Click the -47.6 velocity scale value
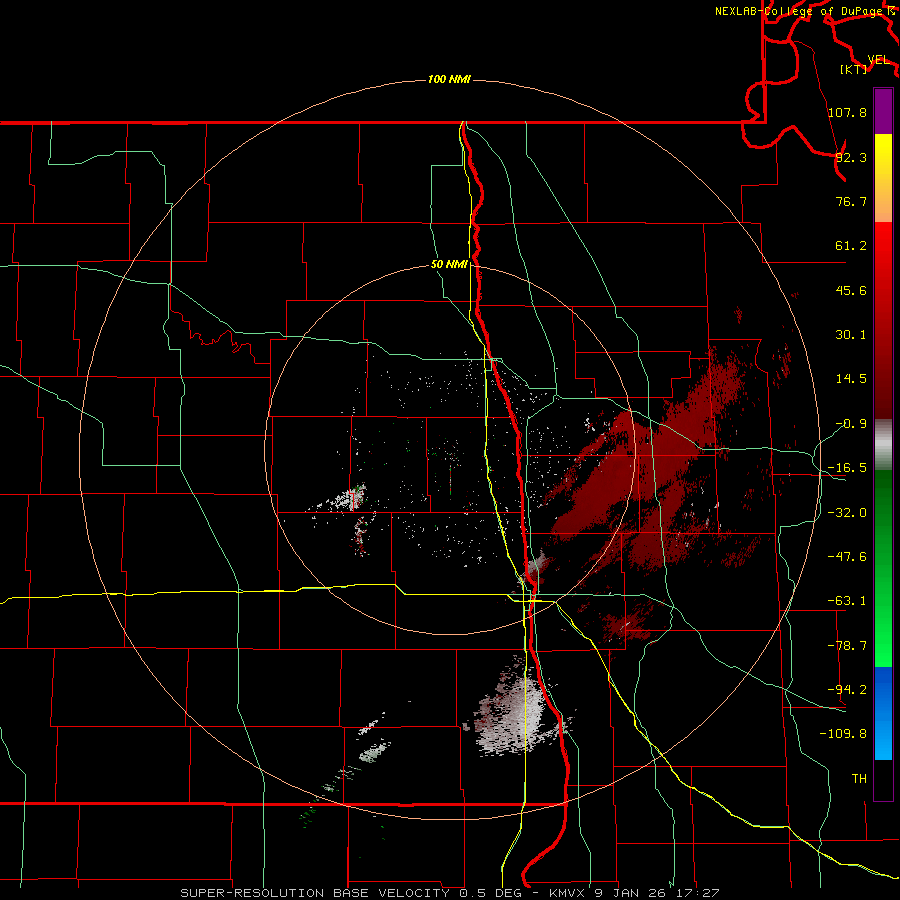Viewport: 900px width, 900px height. pos(847,557)
